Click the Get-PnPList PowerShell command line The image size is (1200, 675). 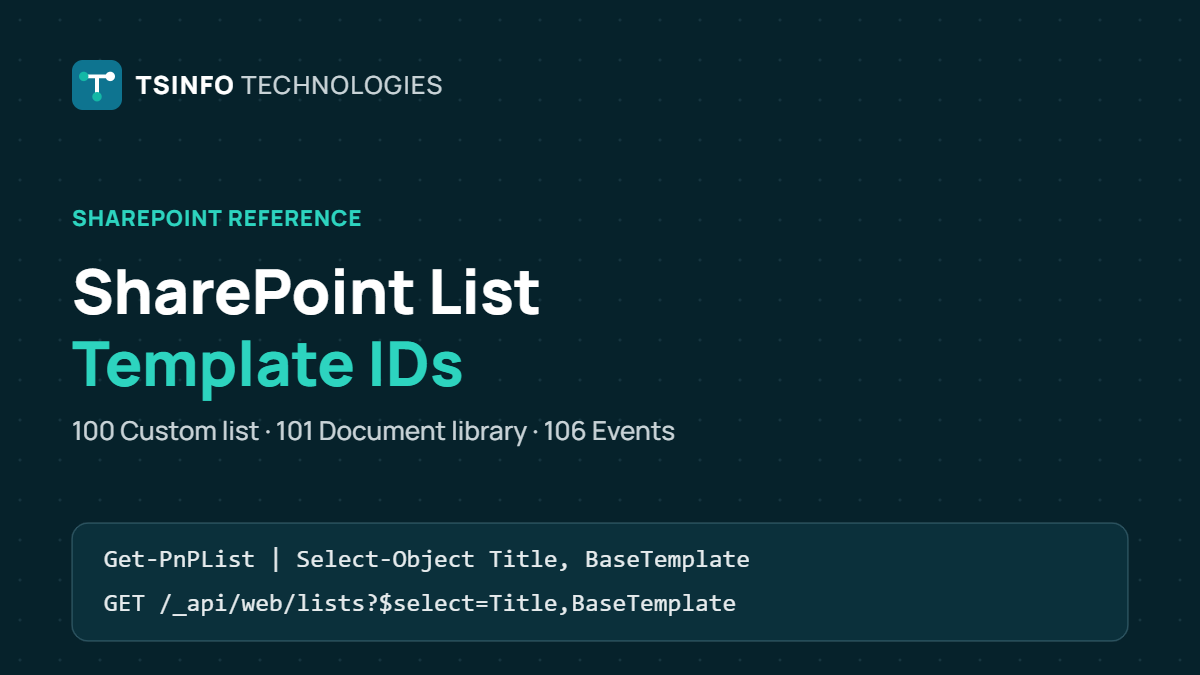[426, 559]
